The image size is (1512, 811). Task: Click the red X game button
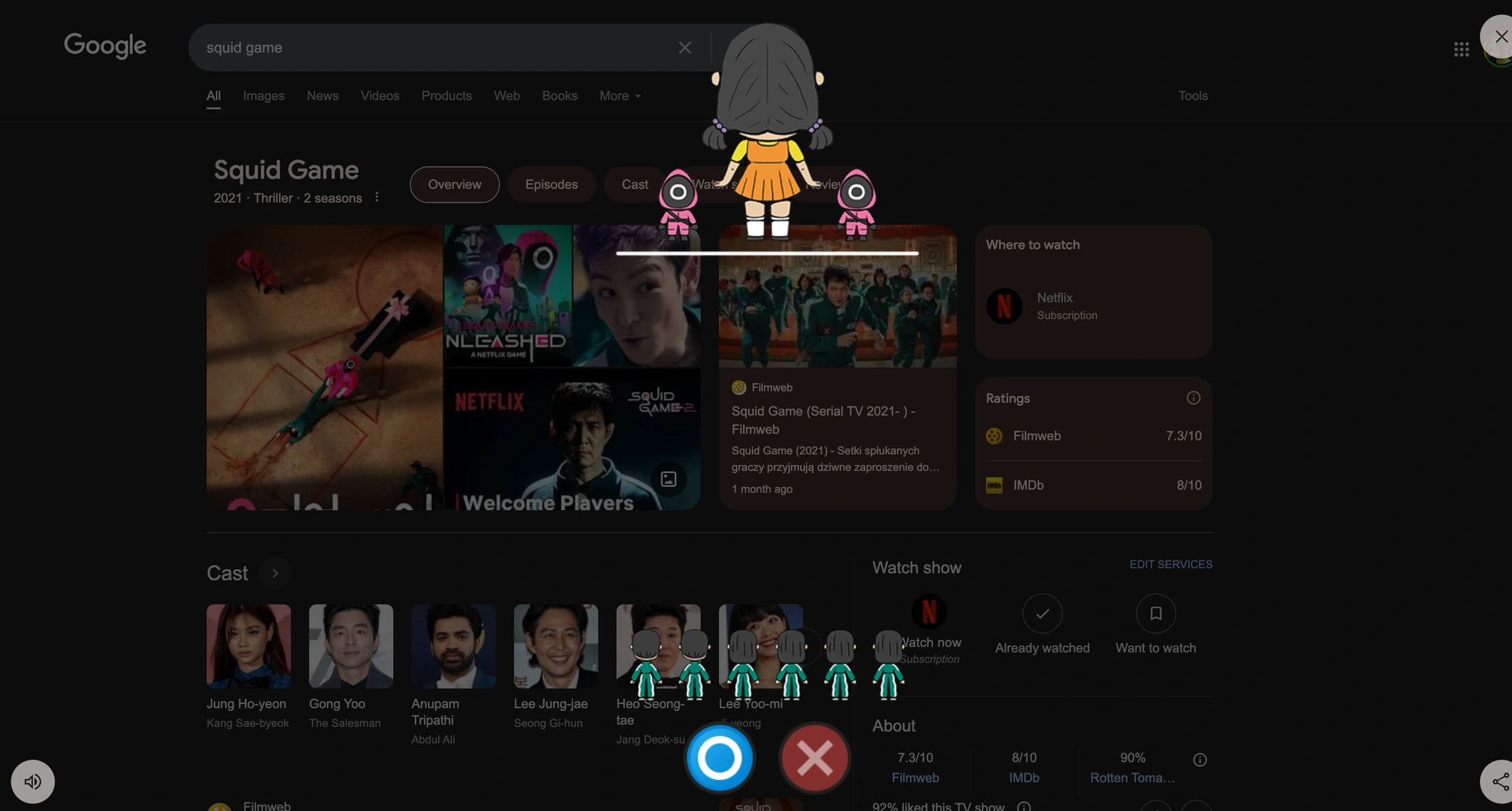click(814, 757)
